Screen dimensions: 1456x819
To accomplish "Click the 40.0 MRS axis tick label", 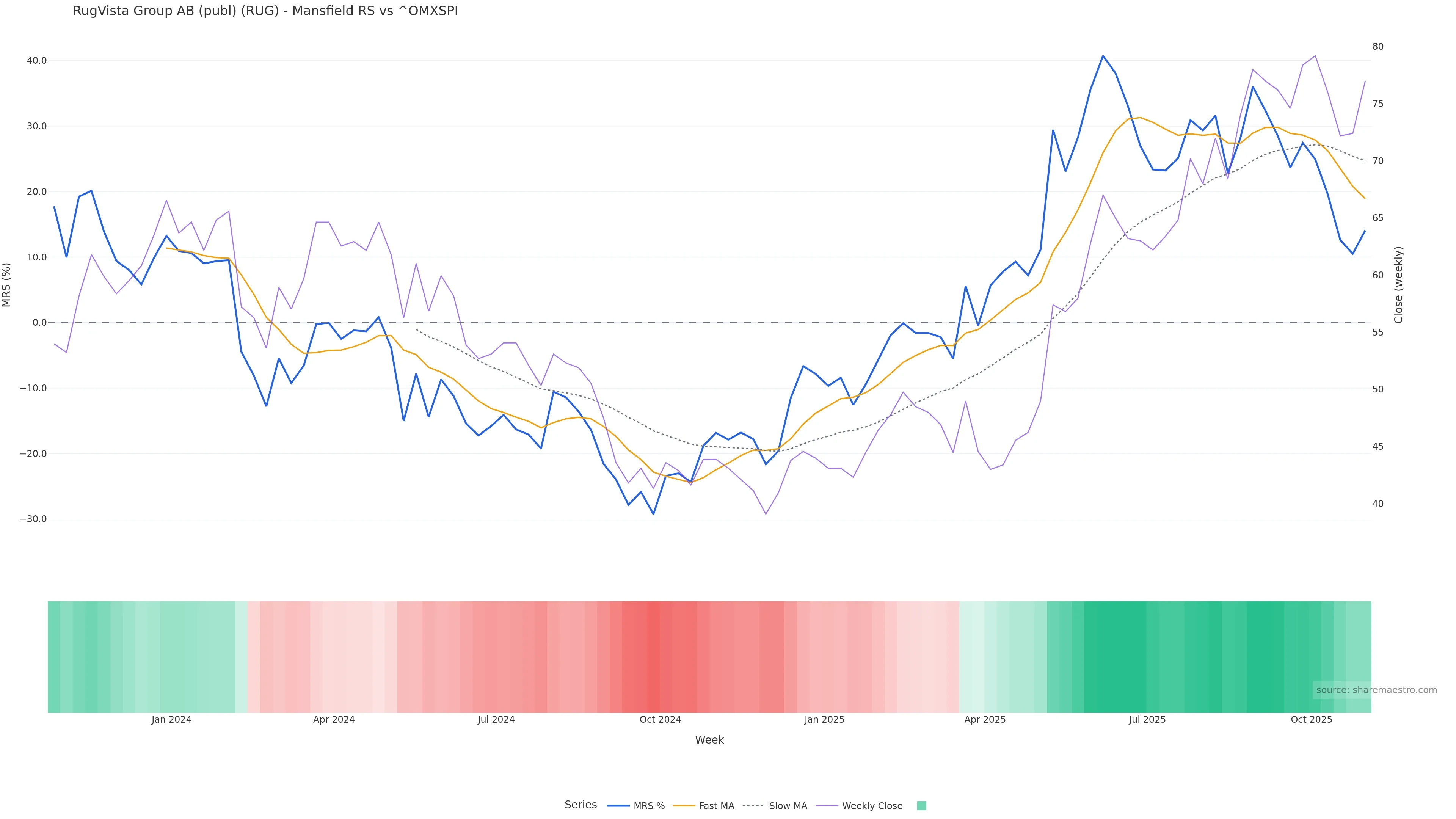I will [37, 61].
